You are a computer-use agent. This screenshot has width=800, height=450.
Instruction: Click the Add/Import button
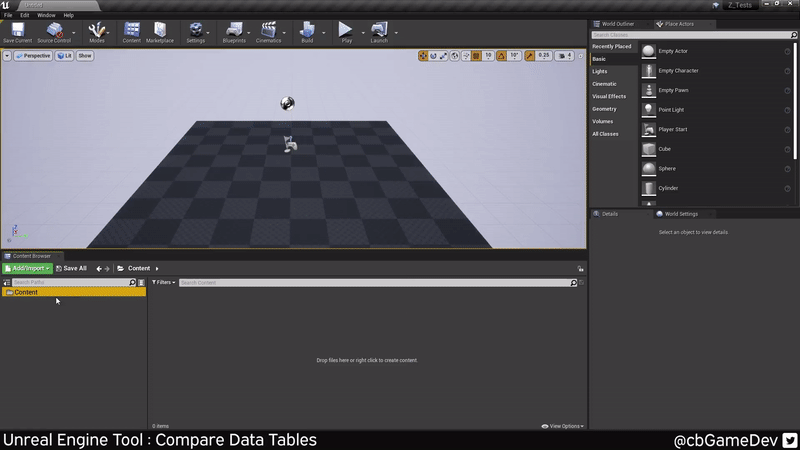27,268
